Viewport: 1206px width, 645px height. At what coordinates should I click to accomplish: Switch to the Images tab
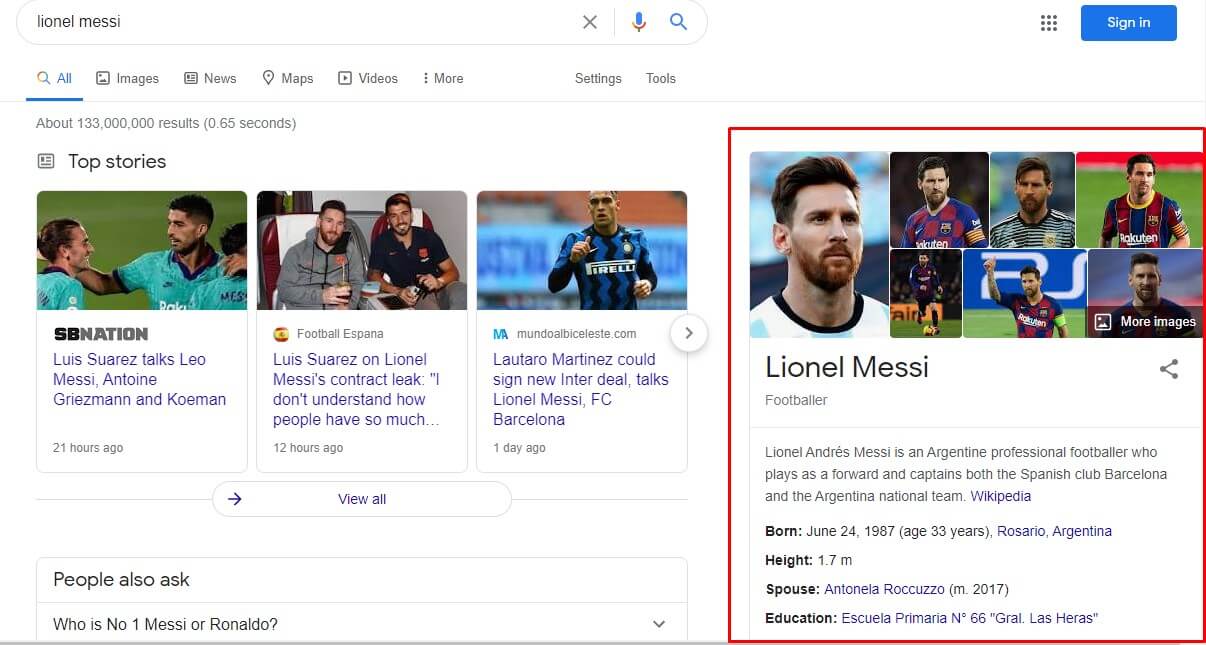(x=128, y=78)
